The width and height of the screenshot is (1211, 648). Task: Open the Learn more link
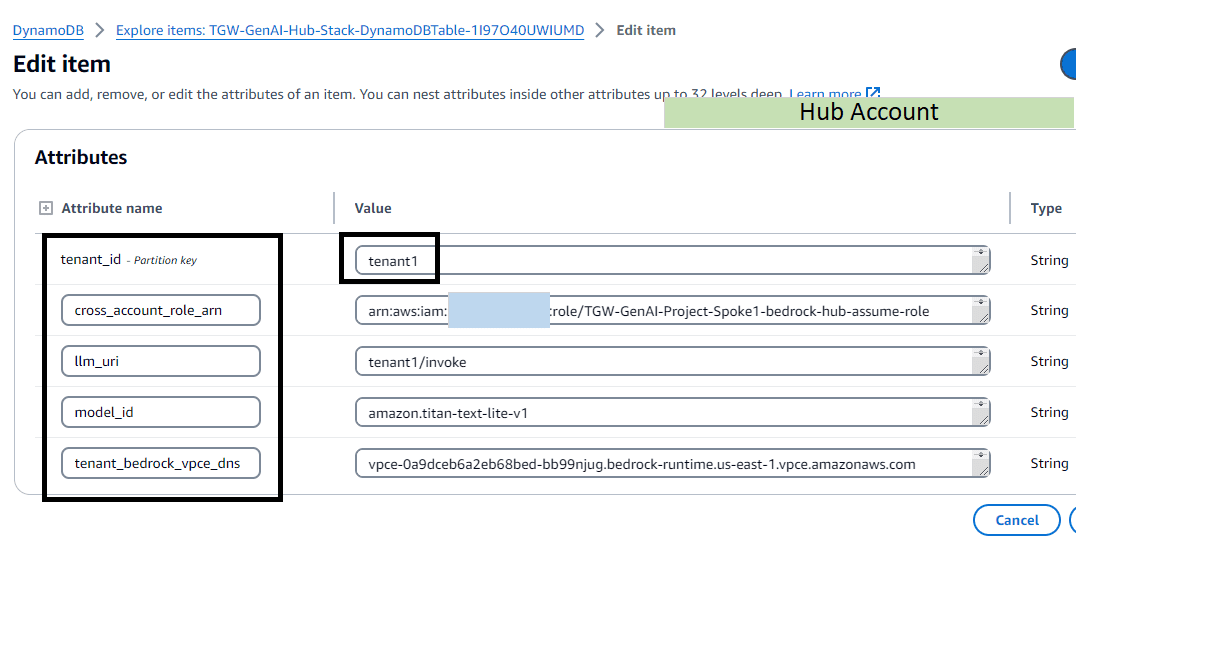825,93
